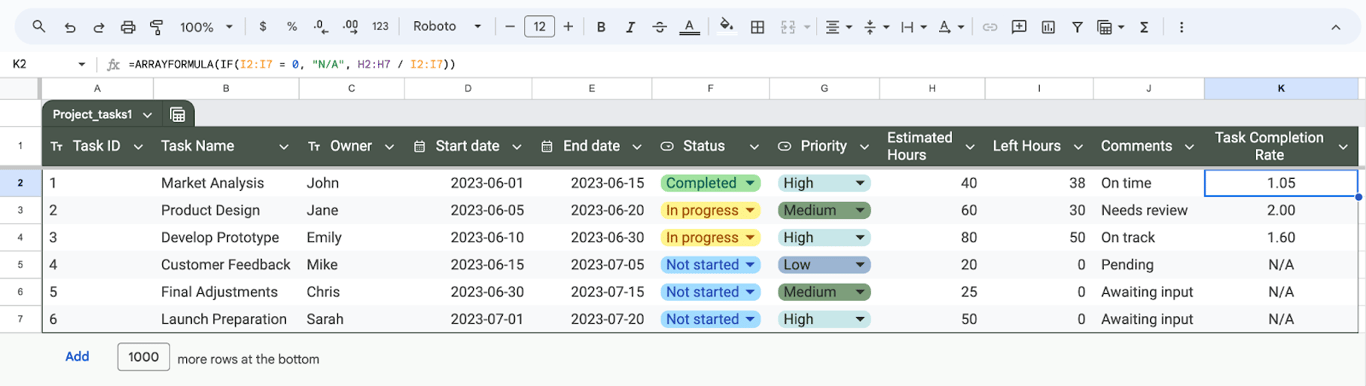Open the name box dropdown arrow
This screenshot has height=386, width=1366.
click(x=82, y=64)
